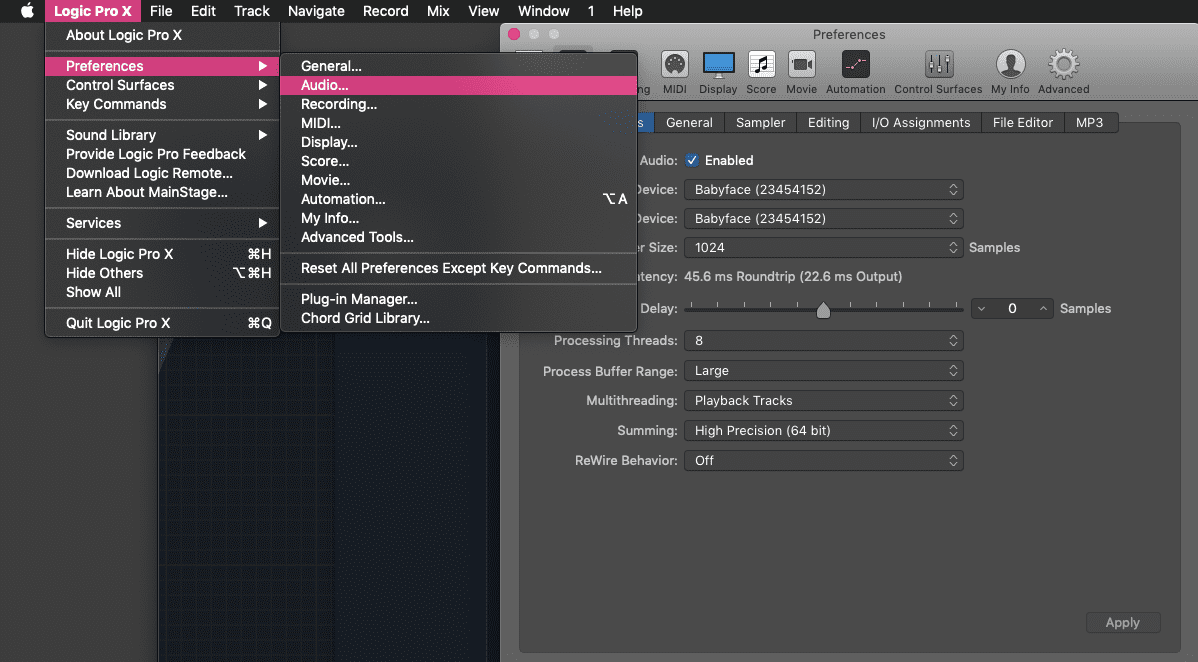Select Display... menu entry
The width and height of the screenshot is (1198, 662).
point(458,142)
